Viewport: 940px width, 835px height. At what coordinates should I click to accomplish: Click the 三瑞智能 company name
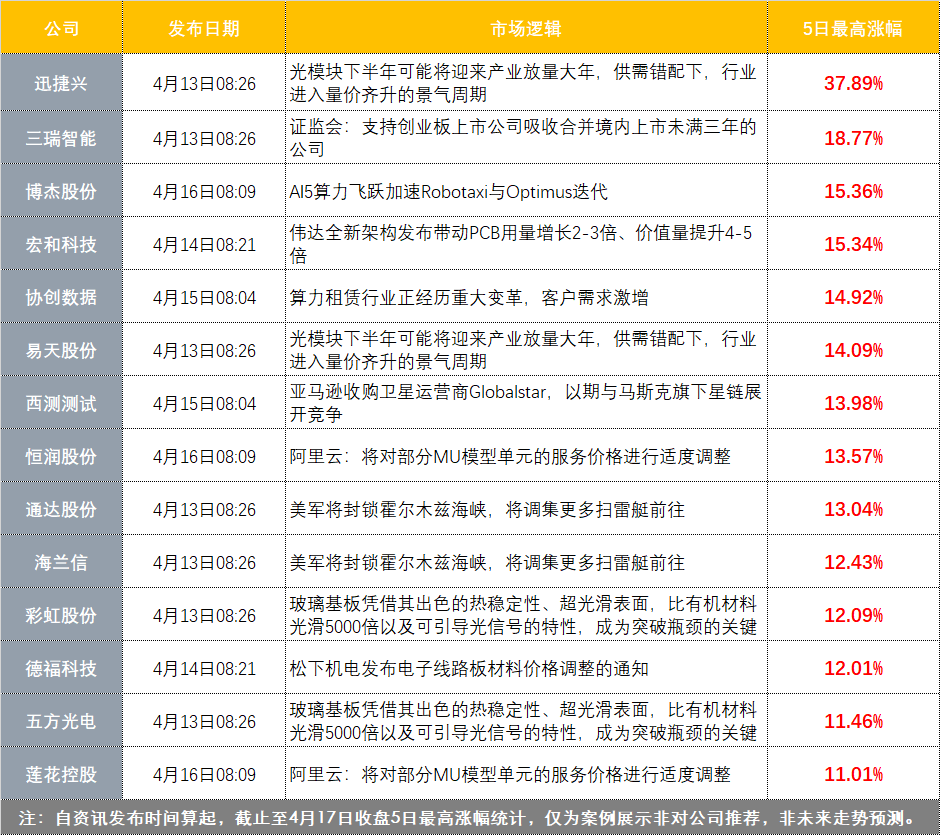61,138
